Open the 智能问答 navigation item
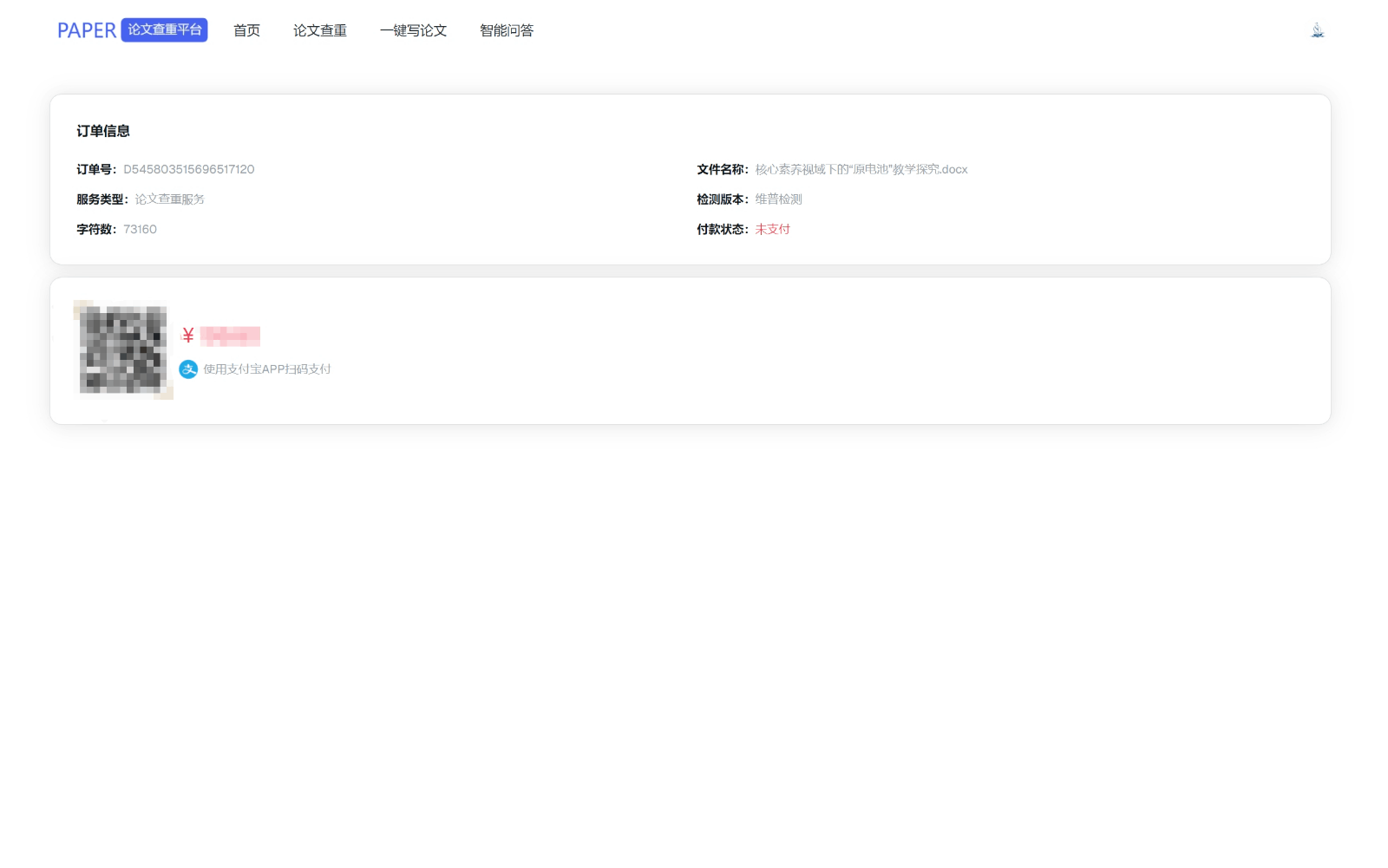The height and width of the screenshot is (868, 1388). click(x=507, y=30)
